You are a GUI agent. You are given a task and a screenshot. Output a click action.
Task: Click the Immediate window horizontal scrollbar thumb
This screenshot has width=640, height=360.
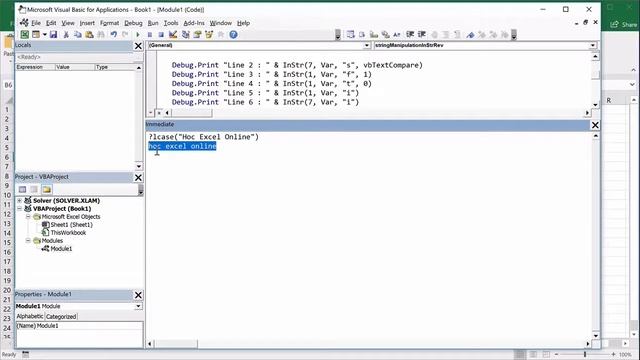[176, 344]
